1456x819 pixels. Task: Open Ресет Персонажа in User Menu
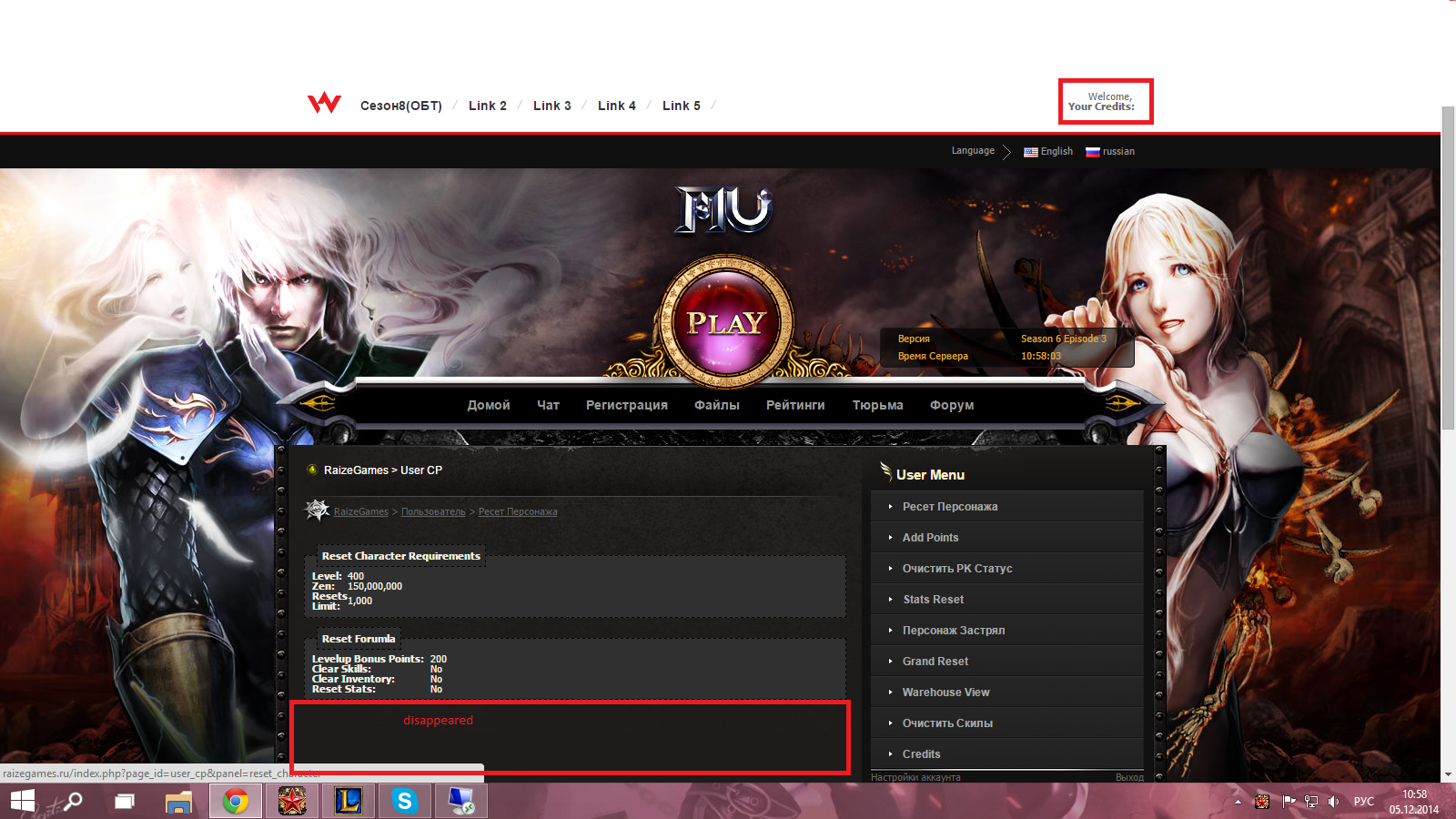[949, 507]
